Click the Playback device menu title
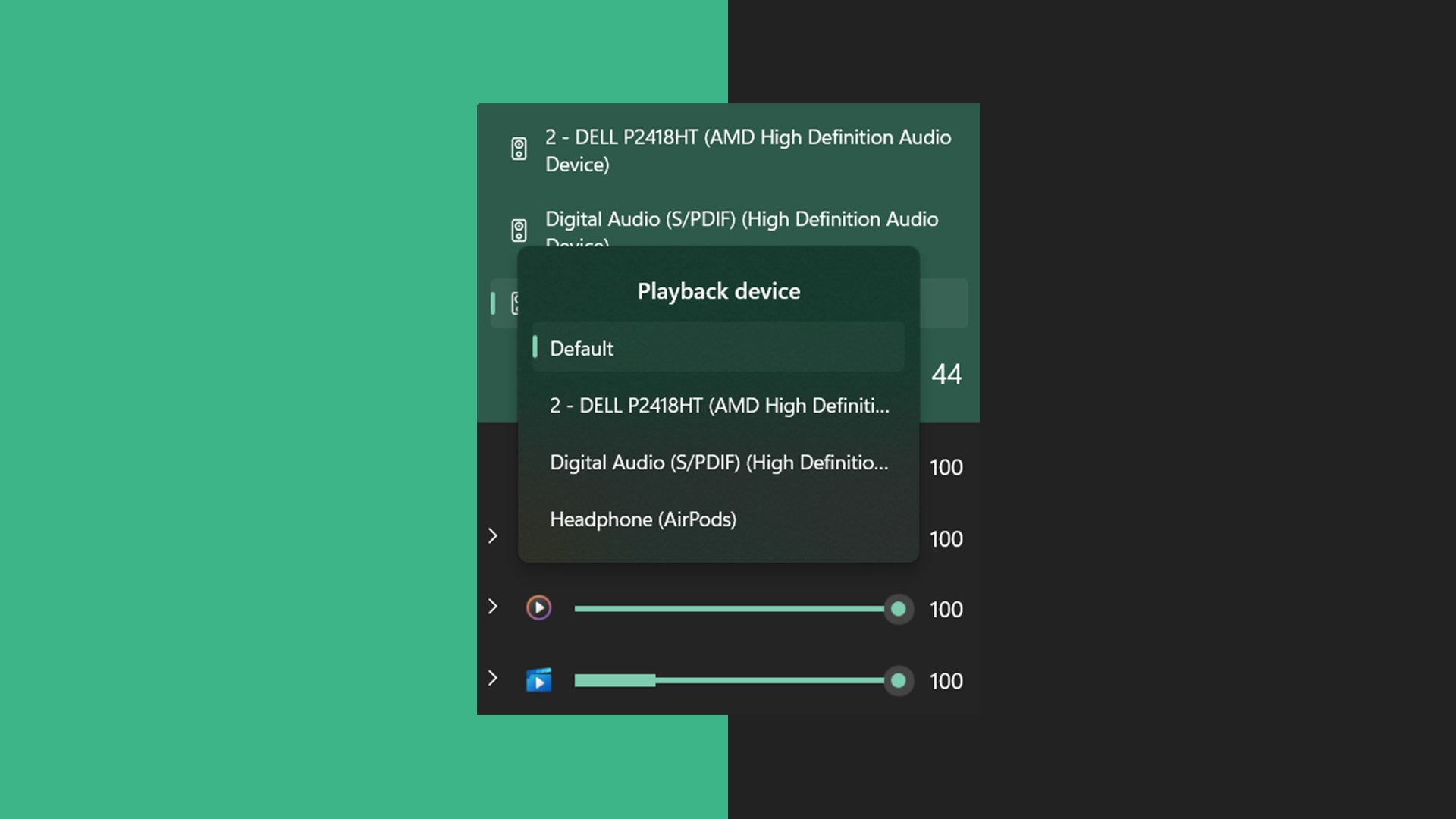Viewport: 1456px width, 819px height. pos(718,291)
